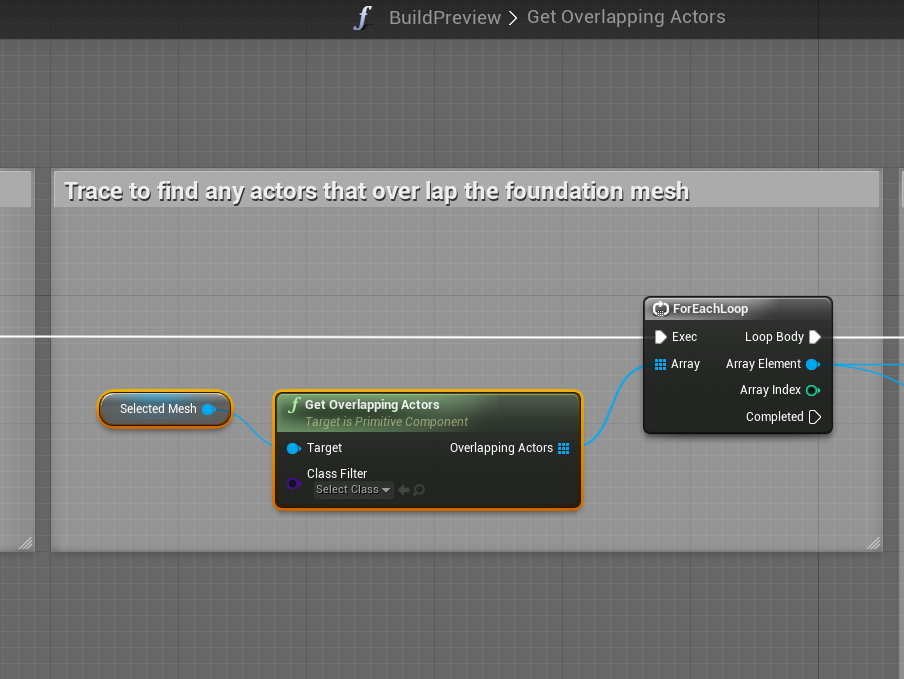Click the Selected Mesh output pin

208,409
